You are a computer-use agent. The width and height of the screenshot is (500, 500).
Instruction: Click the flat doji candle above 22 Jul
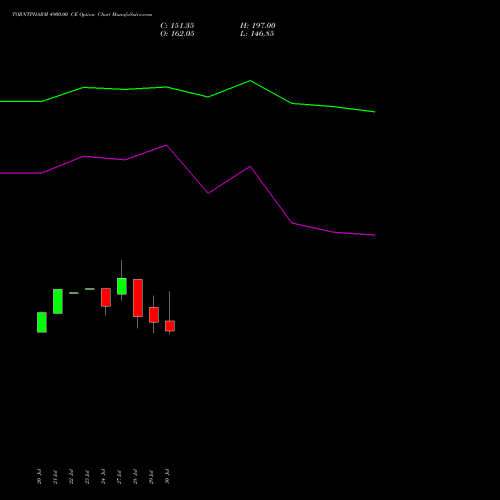74,293
